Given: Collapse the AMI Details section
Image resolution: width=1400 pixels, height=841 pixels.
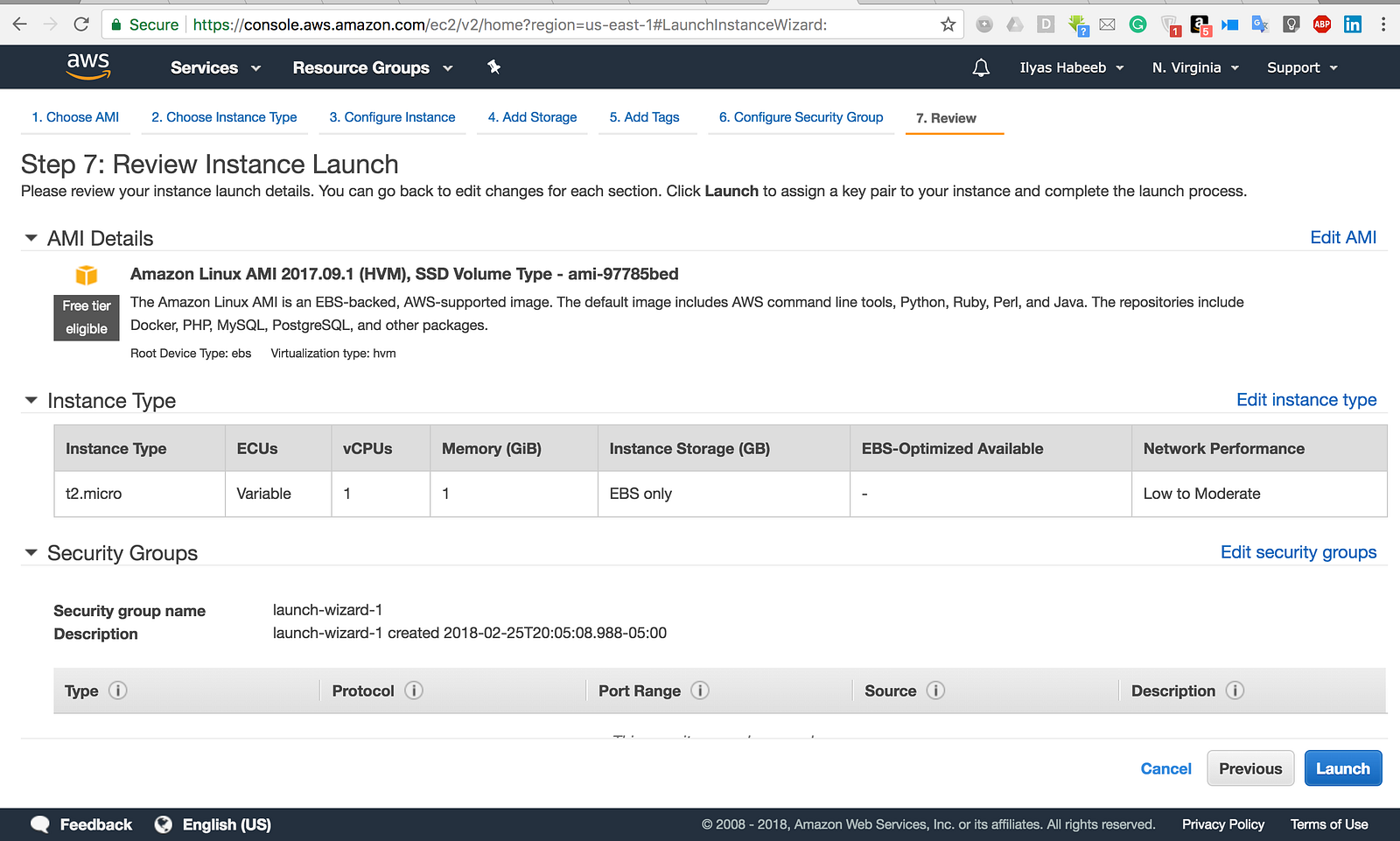Looking at the screenshot, I should (x=31, y=238).
